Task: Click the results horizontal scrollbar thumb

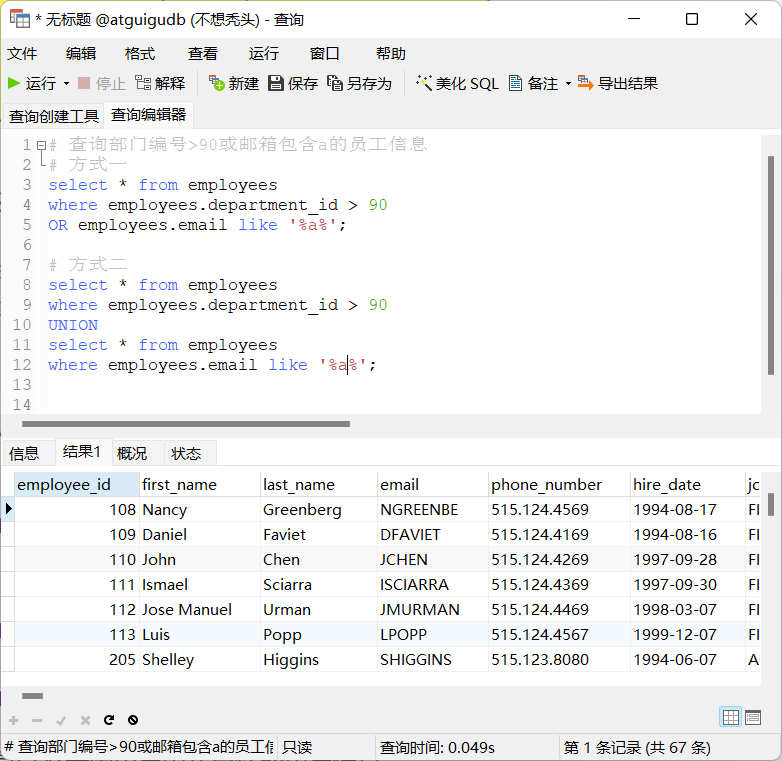Action: [x=32, y=696]
